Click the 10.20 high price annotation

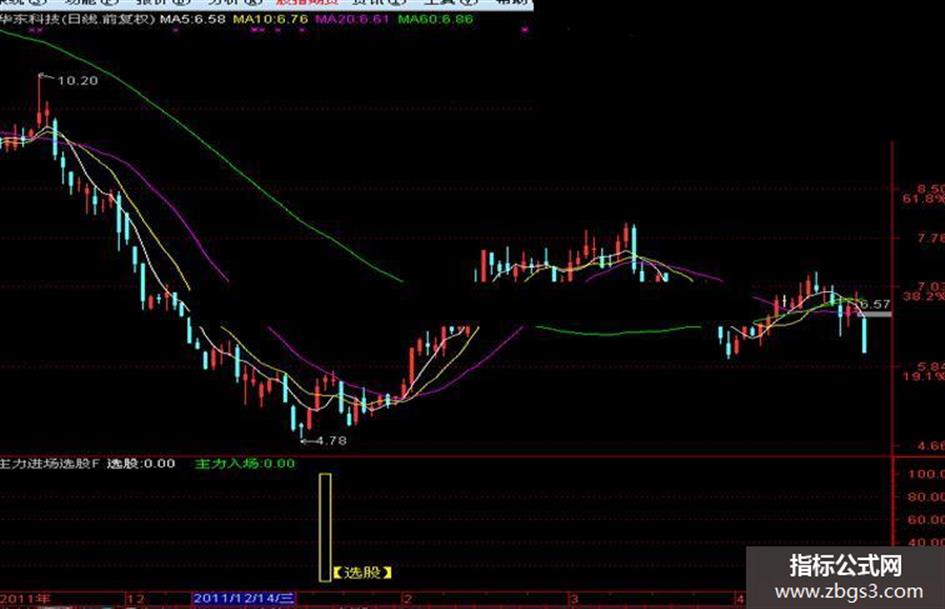click(77, 81)
